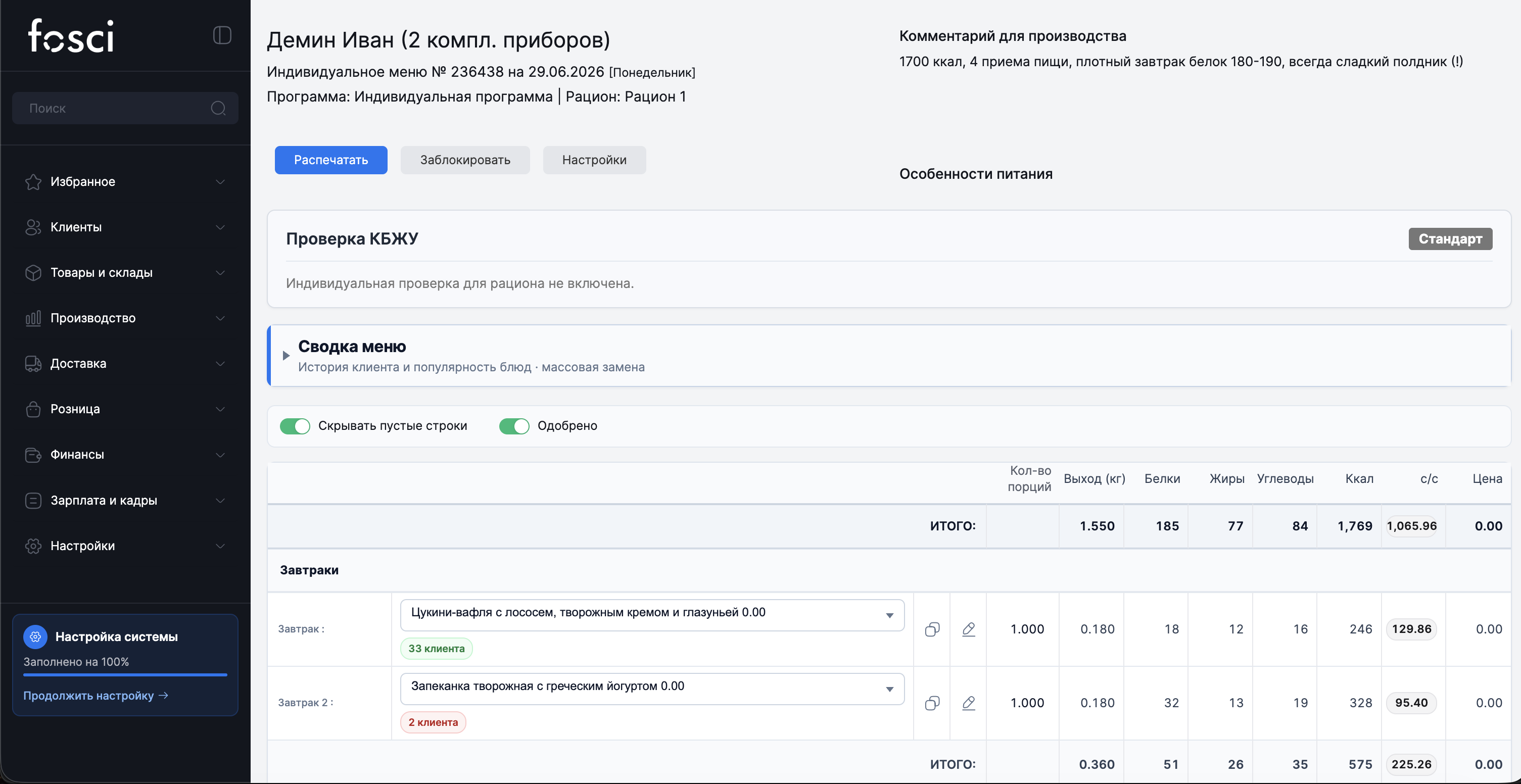Image resolution: width=1521 pixels, height=784 pixels.
Task: Click the Клиенты people icon
Action: point(33,227)
